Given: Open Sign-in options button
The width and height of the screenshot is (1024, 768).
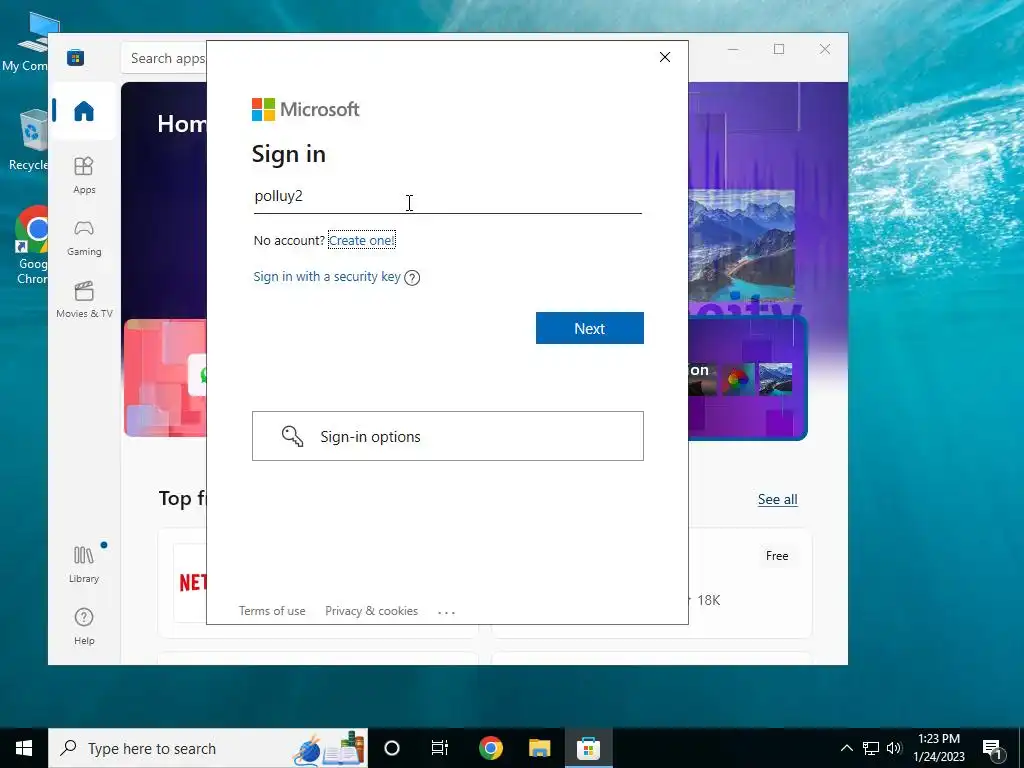Looking at the screenshot, I should (x=448, y=436).
